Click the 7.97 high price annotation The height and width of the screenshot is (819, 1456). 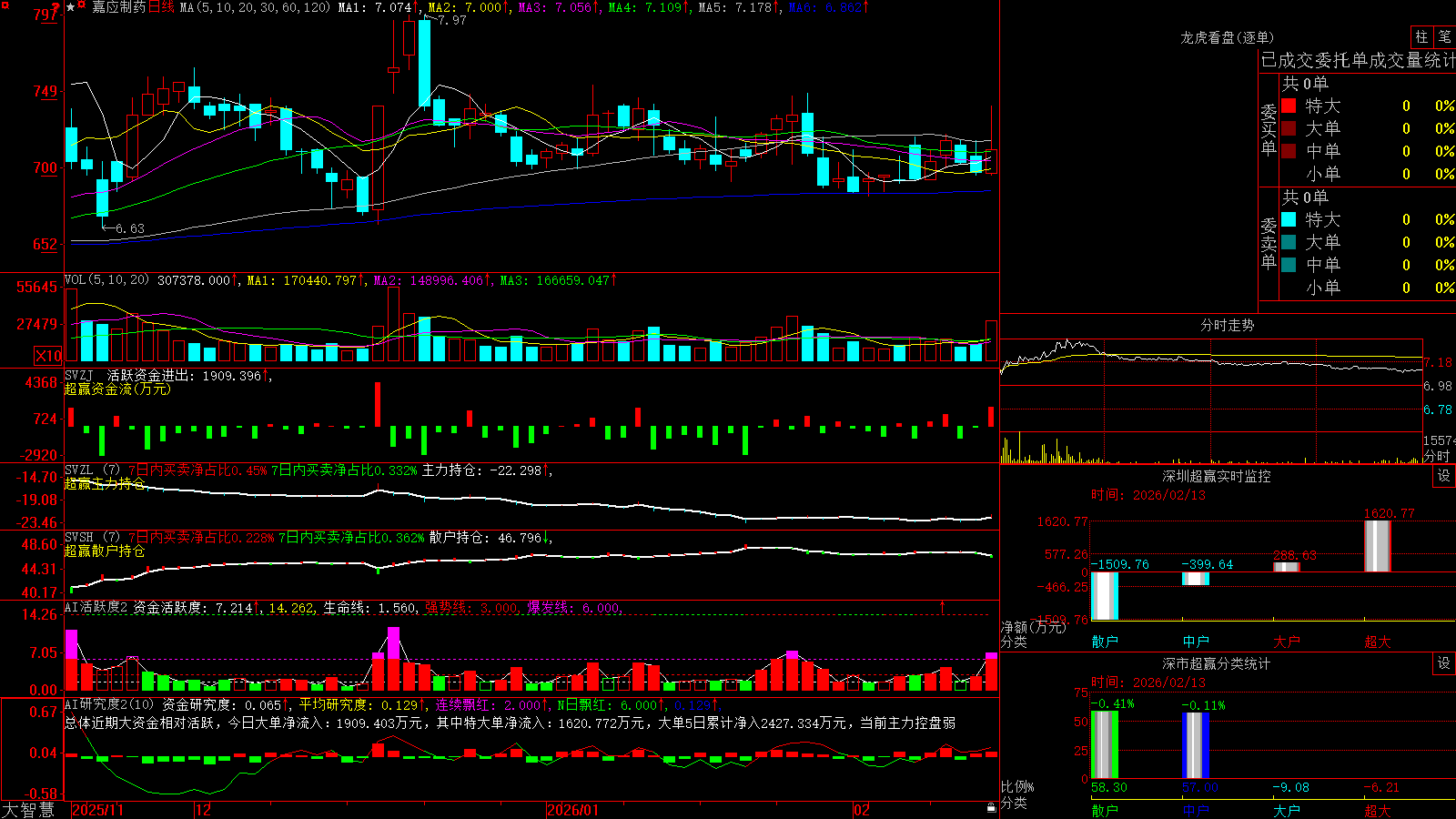pyautogui.click(x=452, y=20)
